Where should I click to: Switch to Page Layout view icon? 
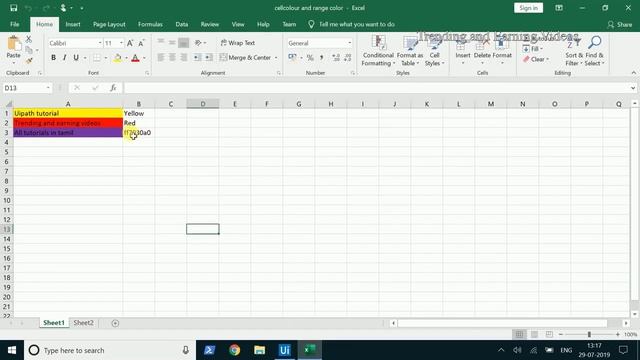tap(534, 334)
